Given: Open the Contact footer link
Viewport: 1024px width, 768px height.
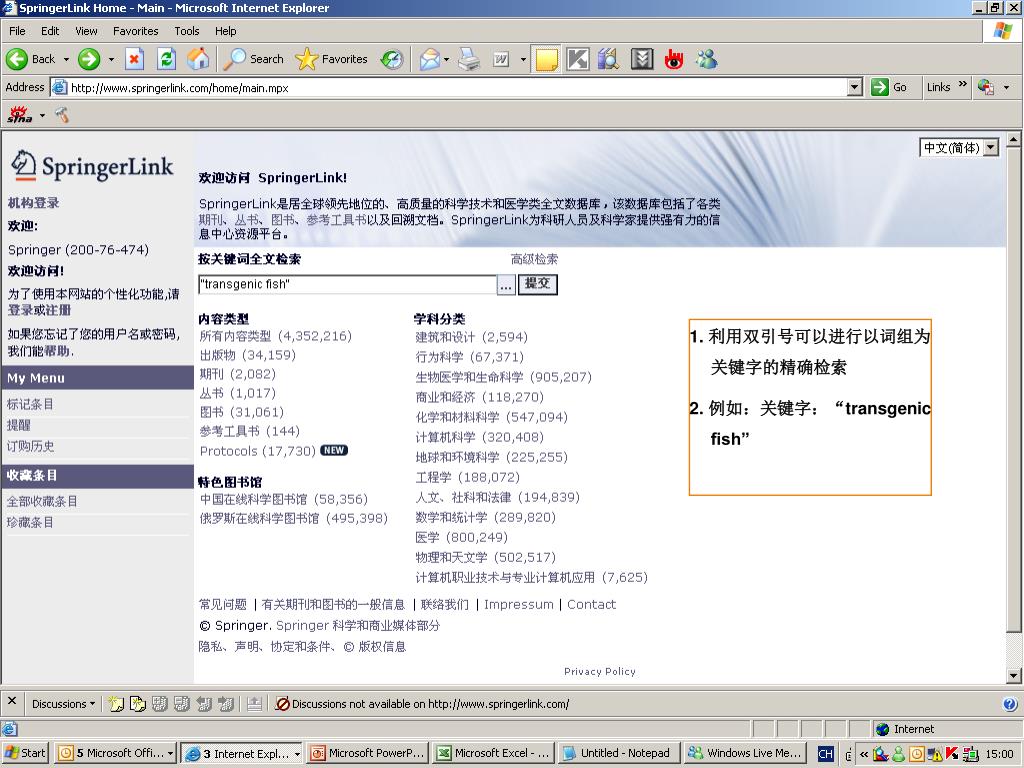Looking at the screenshot, I should (591, 605).
